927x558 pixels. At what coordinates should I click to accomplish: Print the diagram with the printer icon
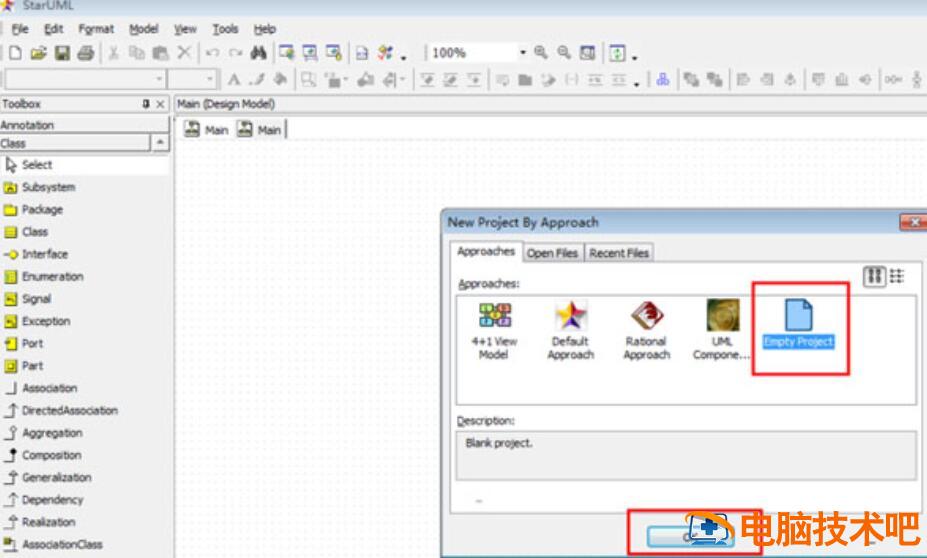coord(86,53)
